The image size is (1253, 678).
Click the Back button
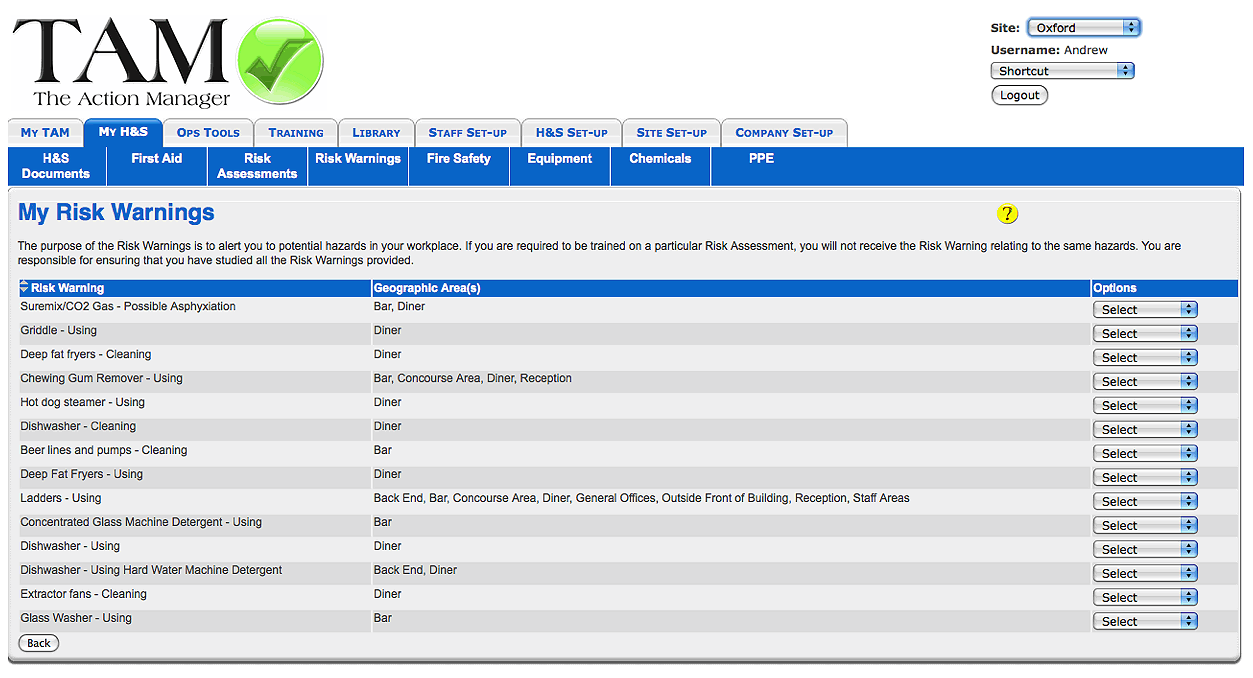click(x=39, y=643)
